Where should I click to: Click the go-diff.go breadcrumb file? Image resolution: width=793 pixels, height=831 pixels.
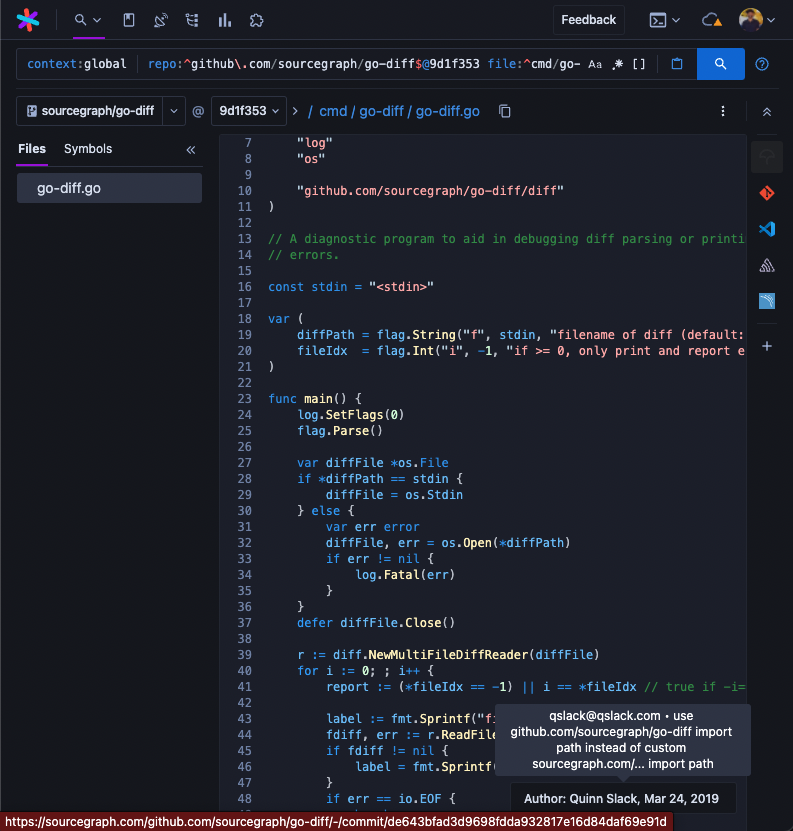pyautogui.click(x=447, y=111)
